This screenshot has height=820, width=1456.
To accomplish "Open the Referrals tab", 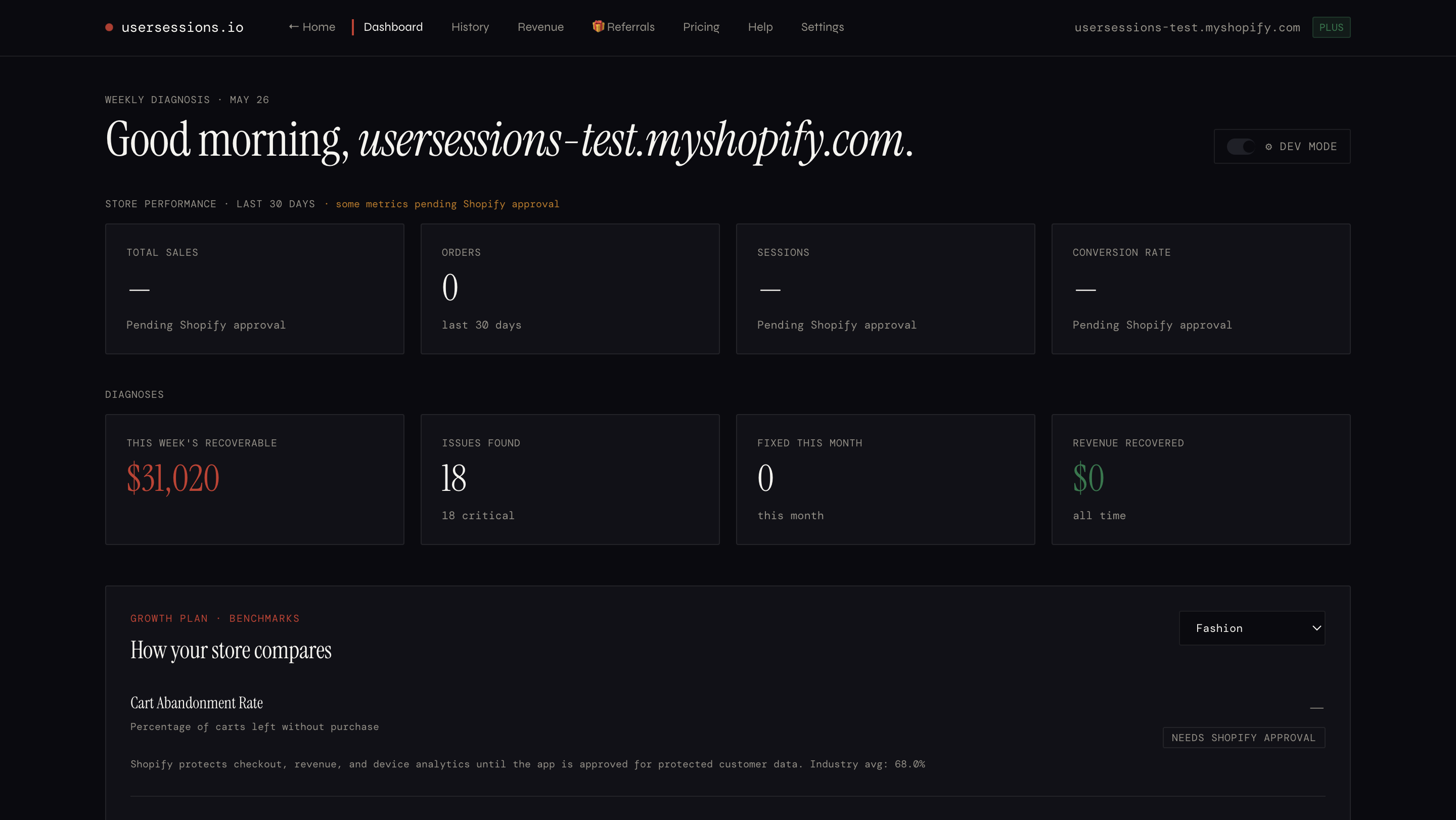I will 623,27.
